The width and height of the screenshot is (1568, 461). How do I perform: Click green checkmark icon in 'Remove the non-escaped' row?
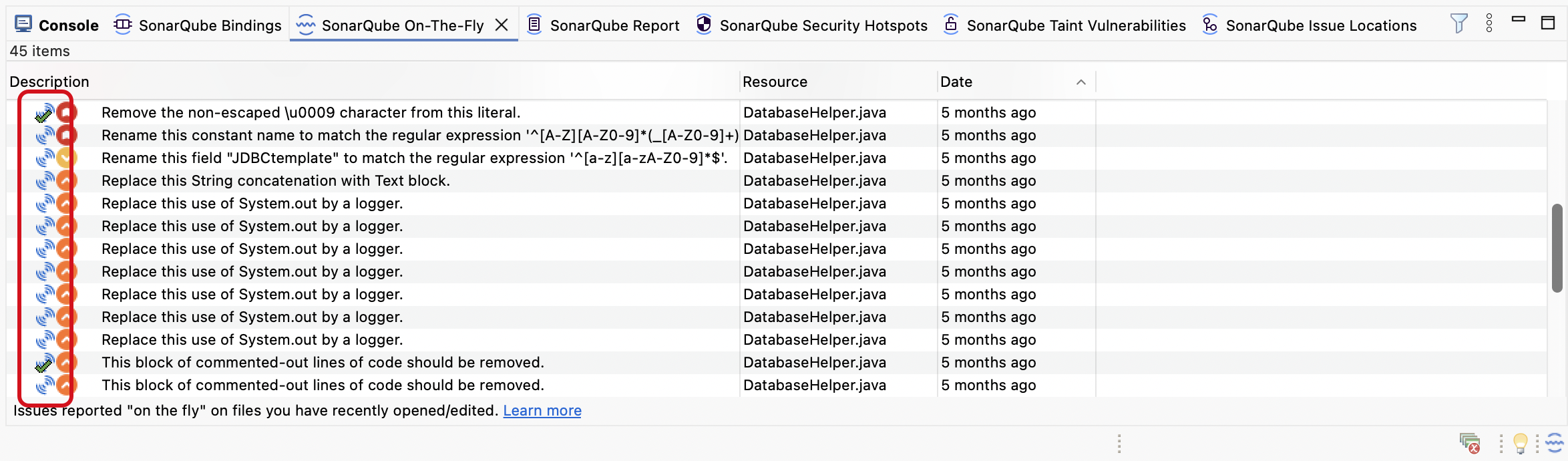[44, 114]
